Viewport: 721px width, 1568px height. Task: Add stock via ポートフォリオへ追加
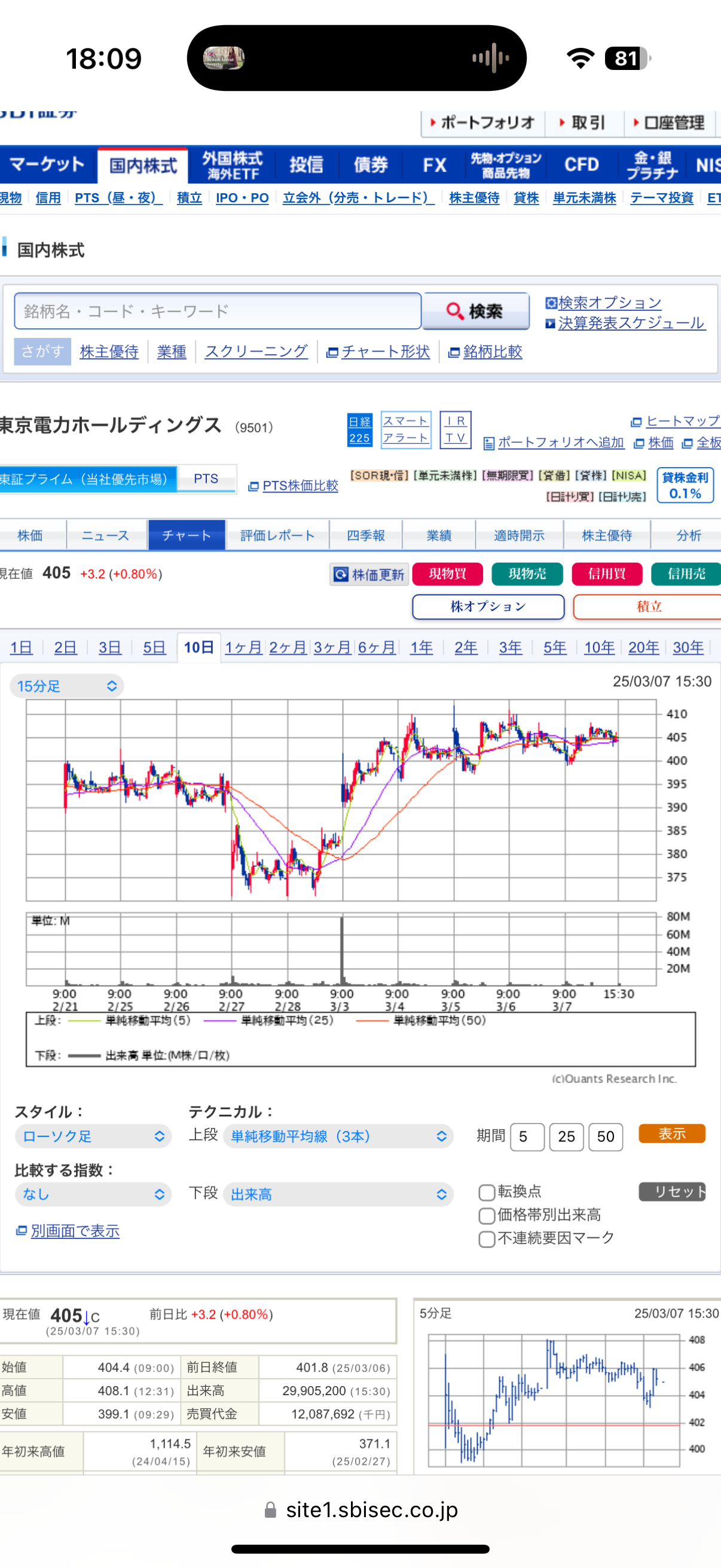pos(554,443)
